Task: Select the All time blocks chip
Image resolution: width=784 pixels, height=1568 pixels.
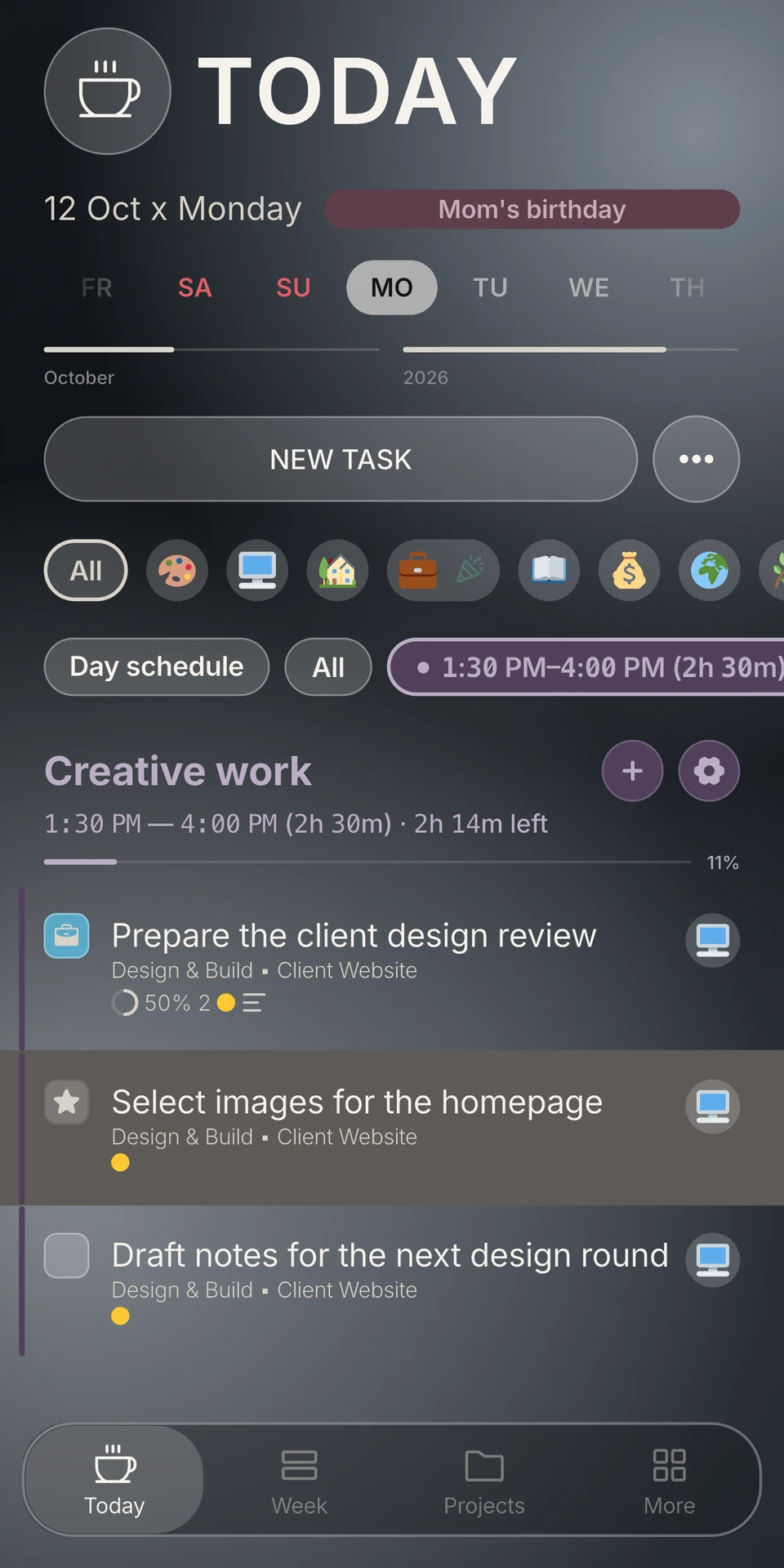Action: [328, 666]
